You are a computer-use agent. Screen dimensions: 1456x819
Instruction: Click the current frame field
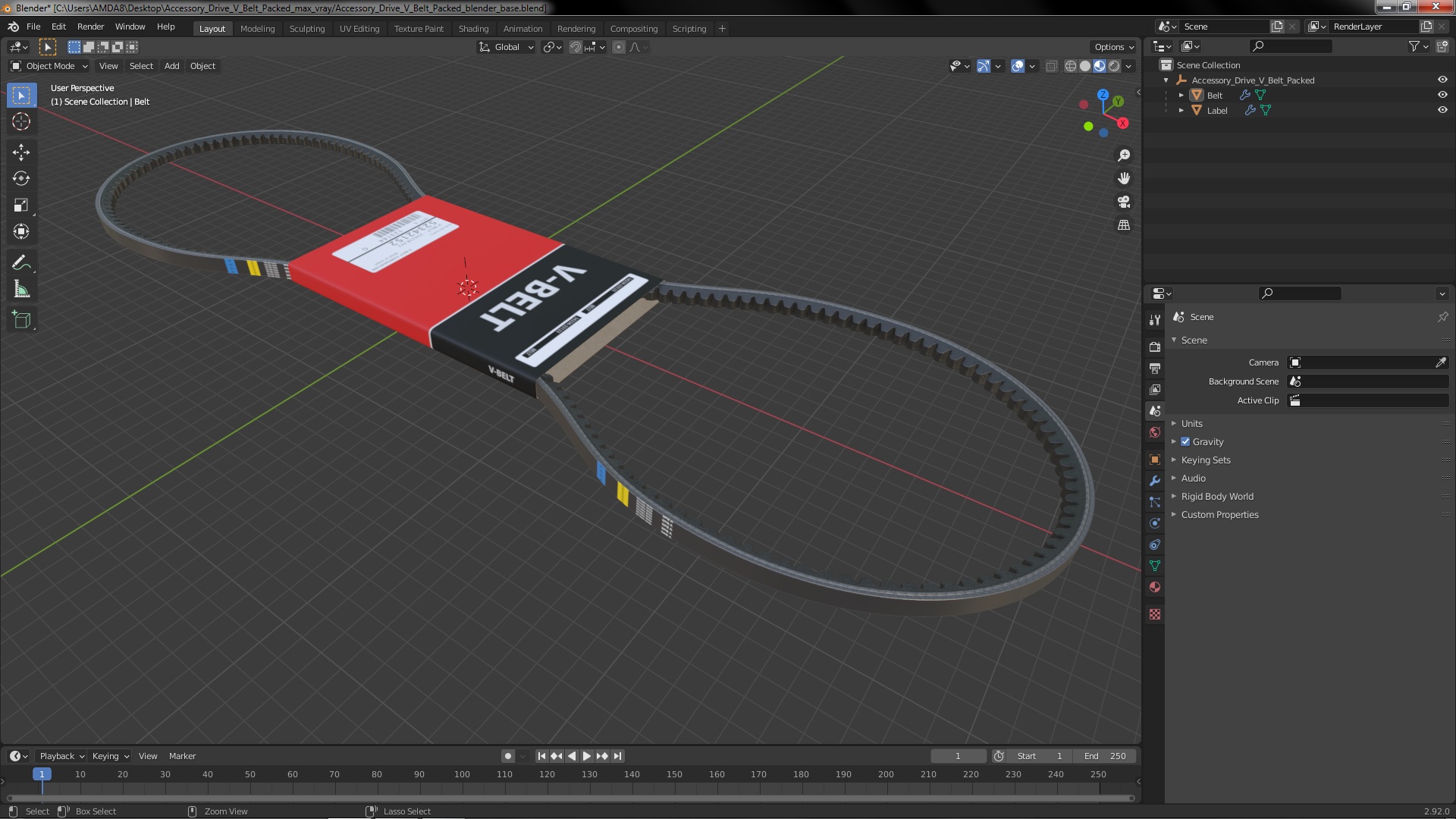coord(958,756)
